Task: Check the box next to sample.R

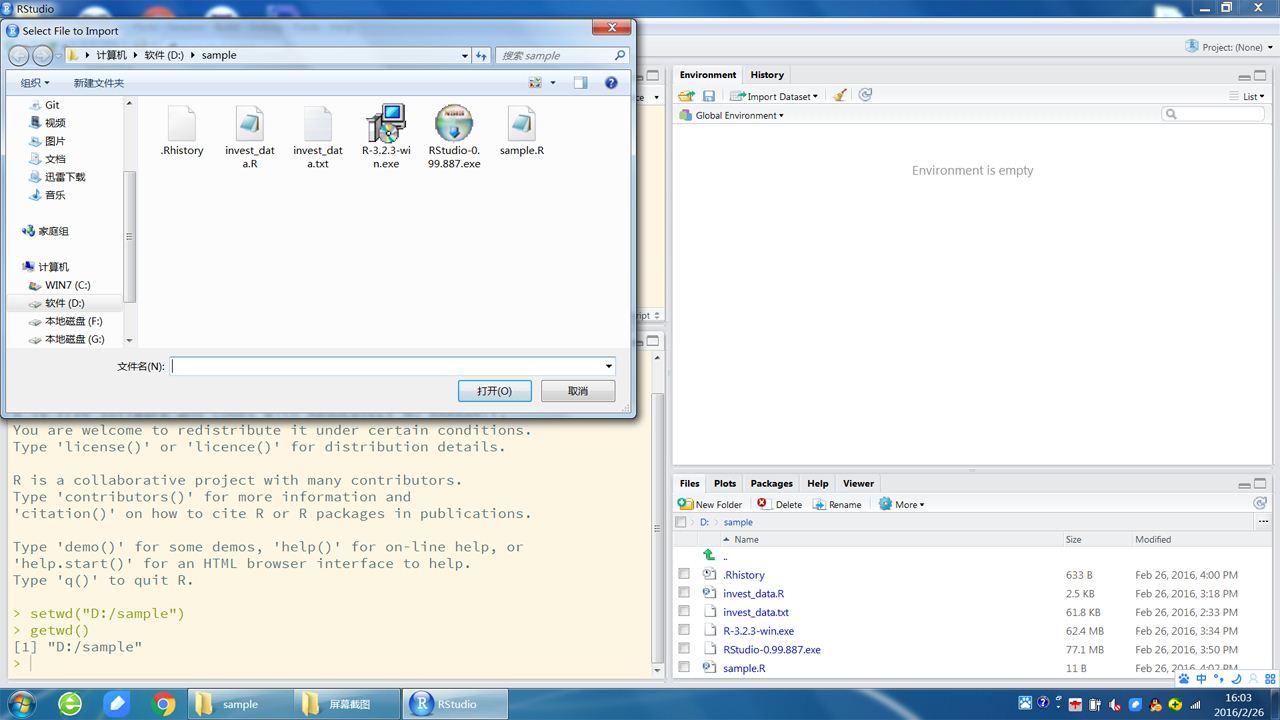Action: (684, 667)
